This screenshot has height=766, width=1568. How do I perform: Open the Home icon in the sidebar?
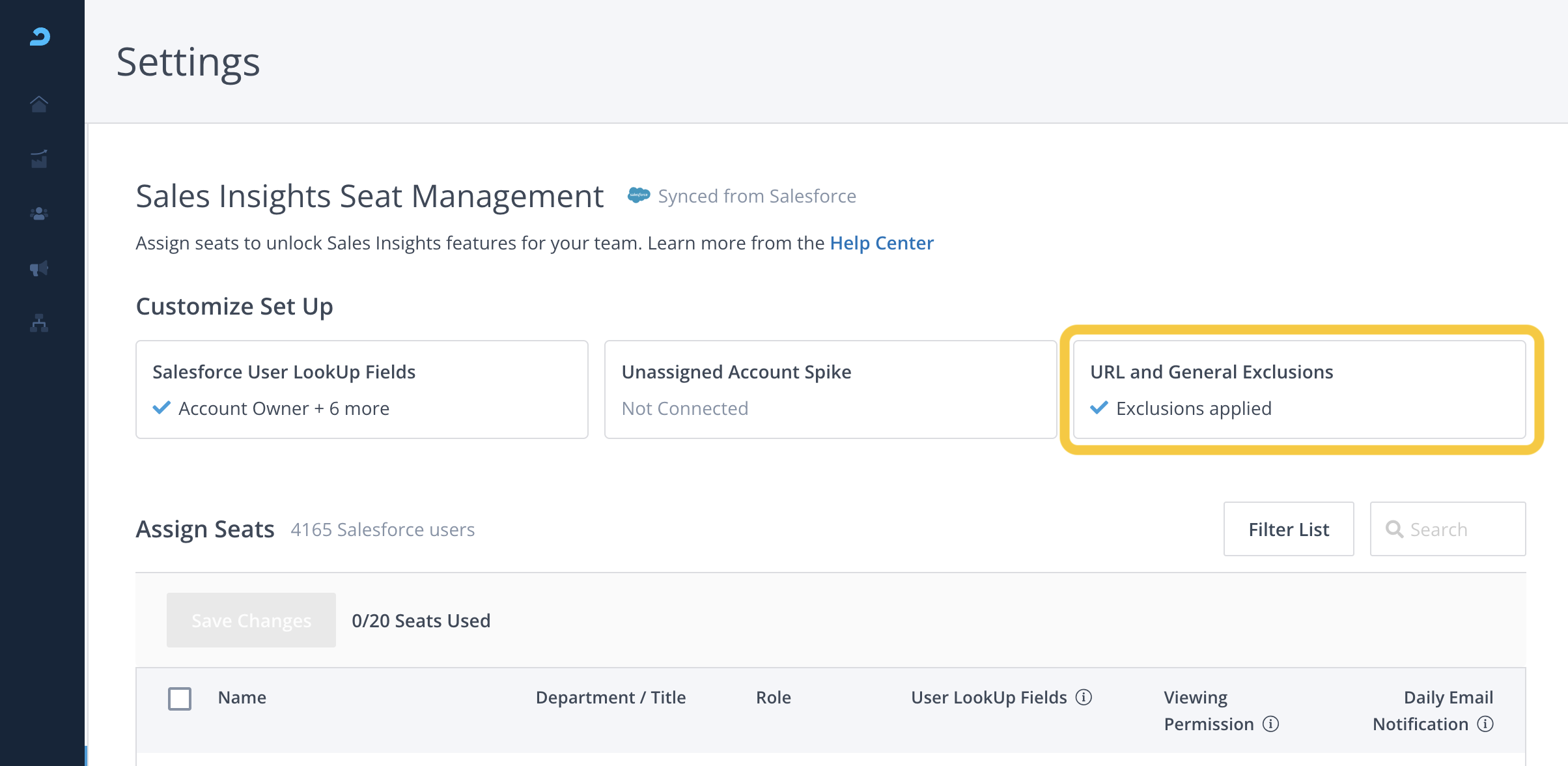coord(39,104)
